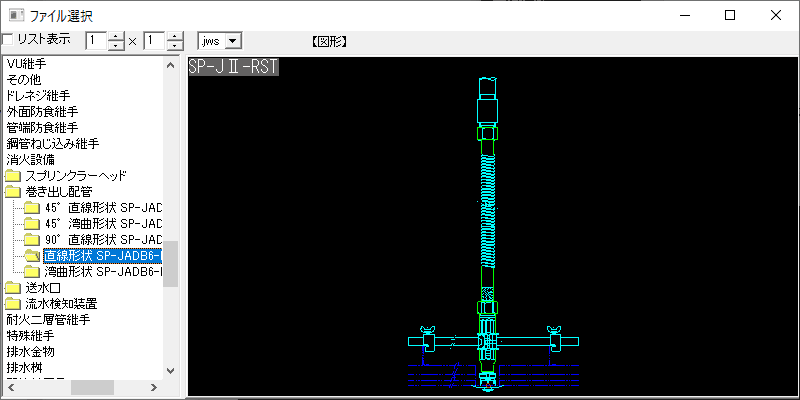Viewport: 800px width, 400px height.
Task: Select the 排水金物 tree entry
Action: point(31,351)
